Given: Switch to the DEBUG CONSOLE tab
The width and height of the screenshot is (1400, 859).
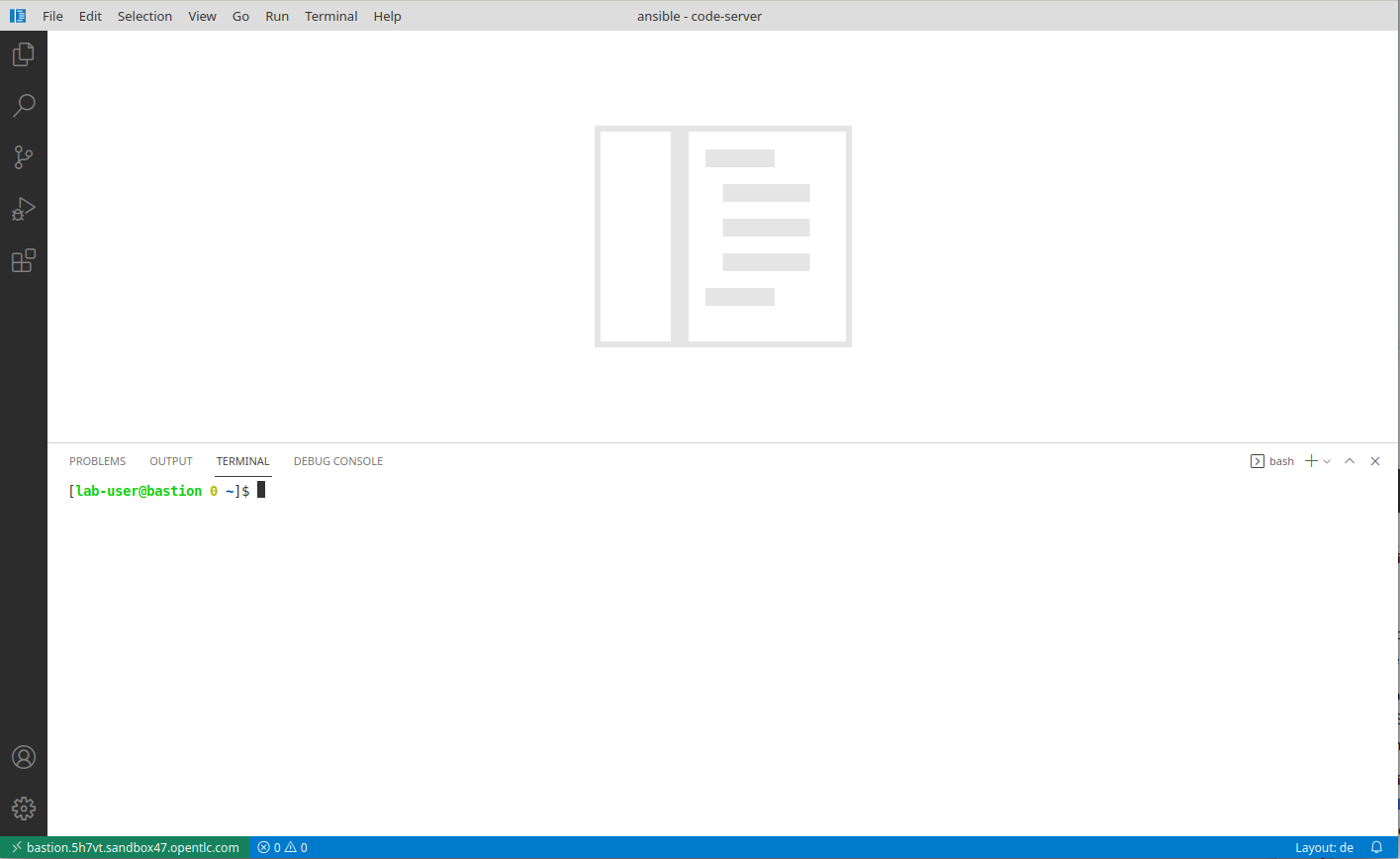Looking at the screenshot, I should coord(338,461).
